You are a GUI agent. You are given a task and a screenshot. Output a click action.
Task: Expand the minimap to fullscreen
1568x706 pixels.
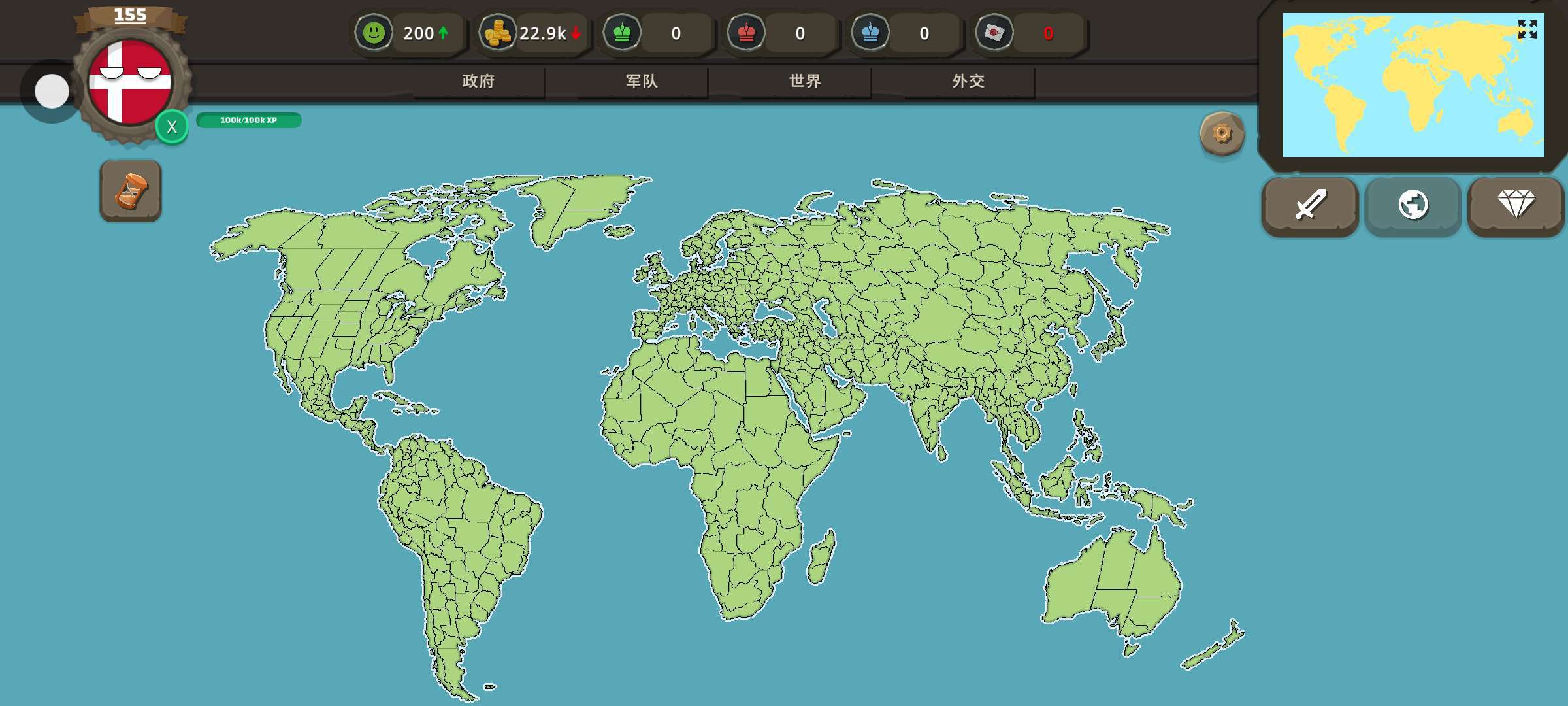(1527, 29)
